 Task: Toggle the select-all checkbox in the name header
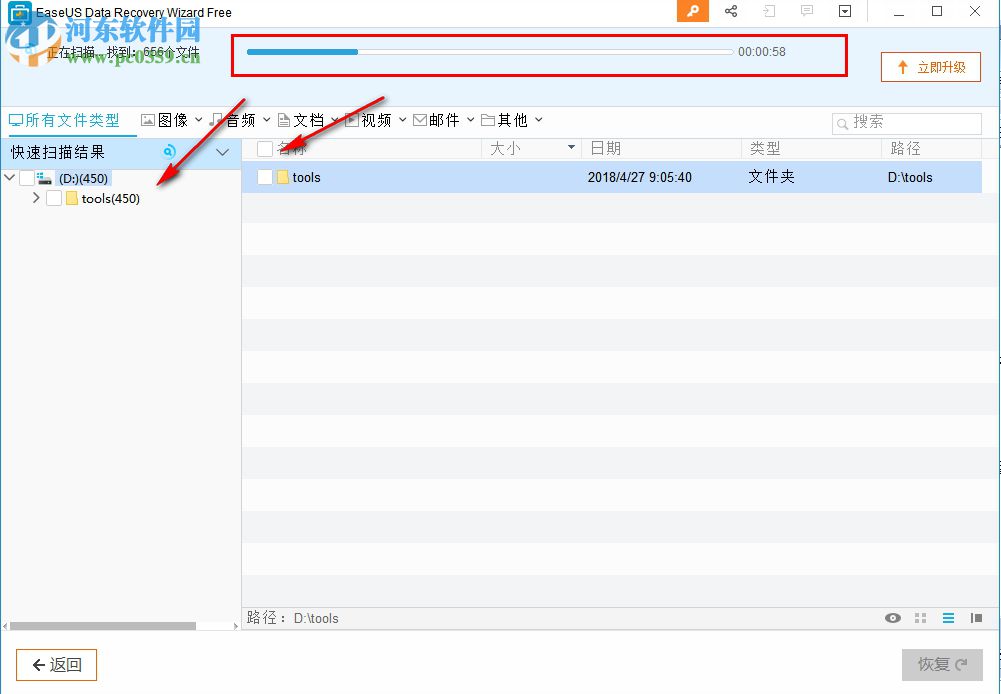[264, 148]
